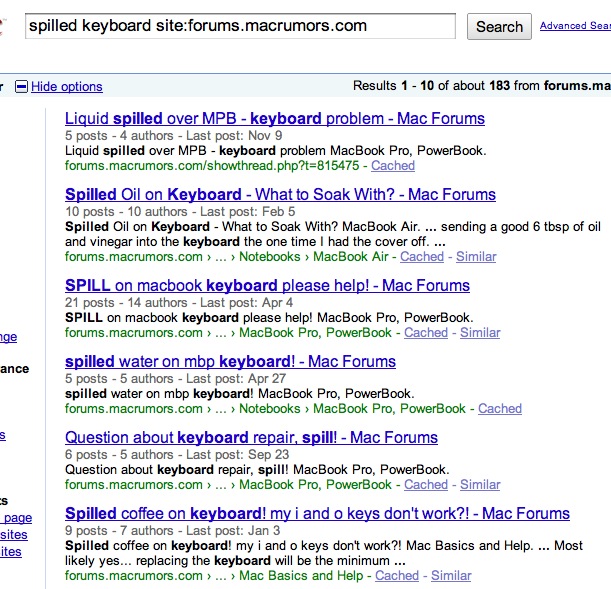
Task: Click snippet 'replacing the keyboard will be the minimum'
Action: coord(263,561)
